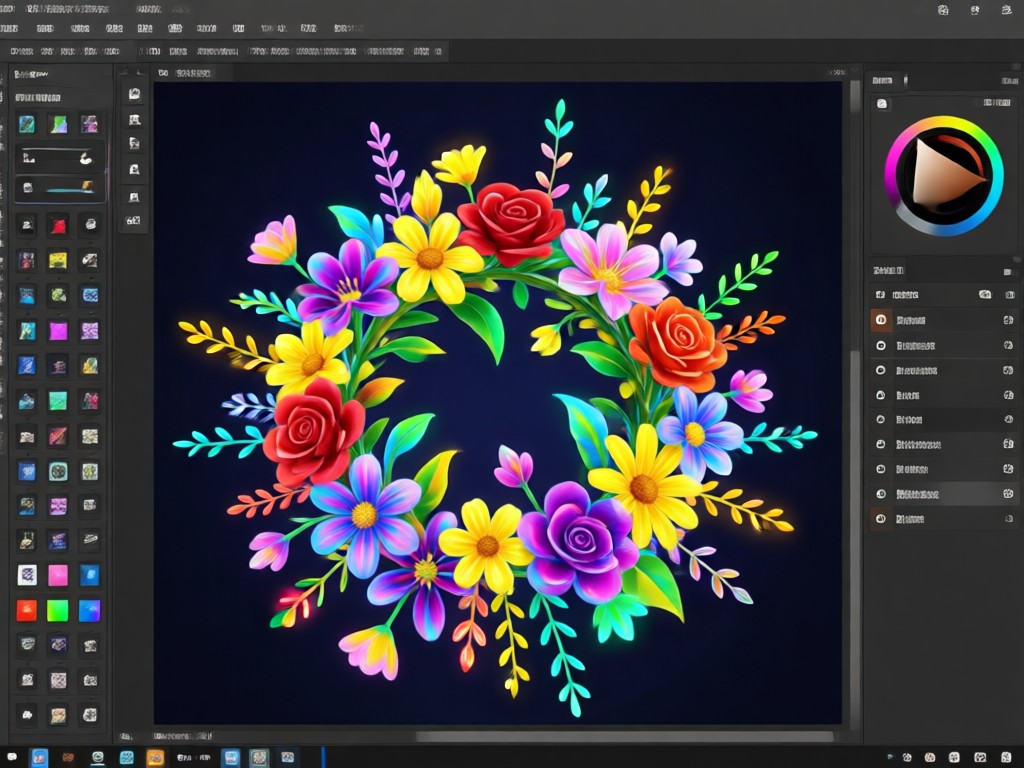Select the bottom tool in the narrow vertical tool strip

point(133,221)
